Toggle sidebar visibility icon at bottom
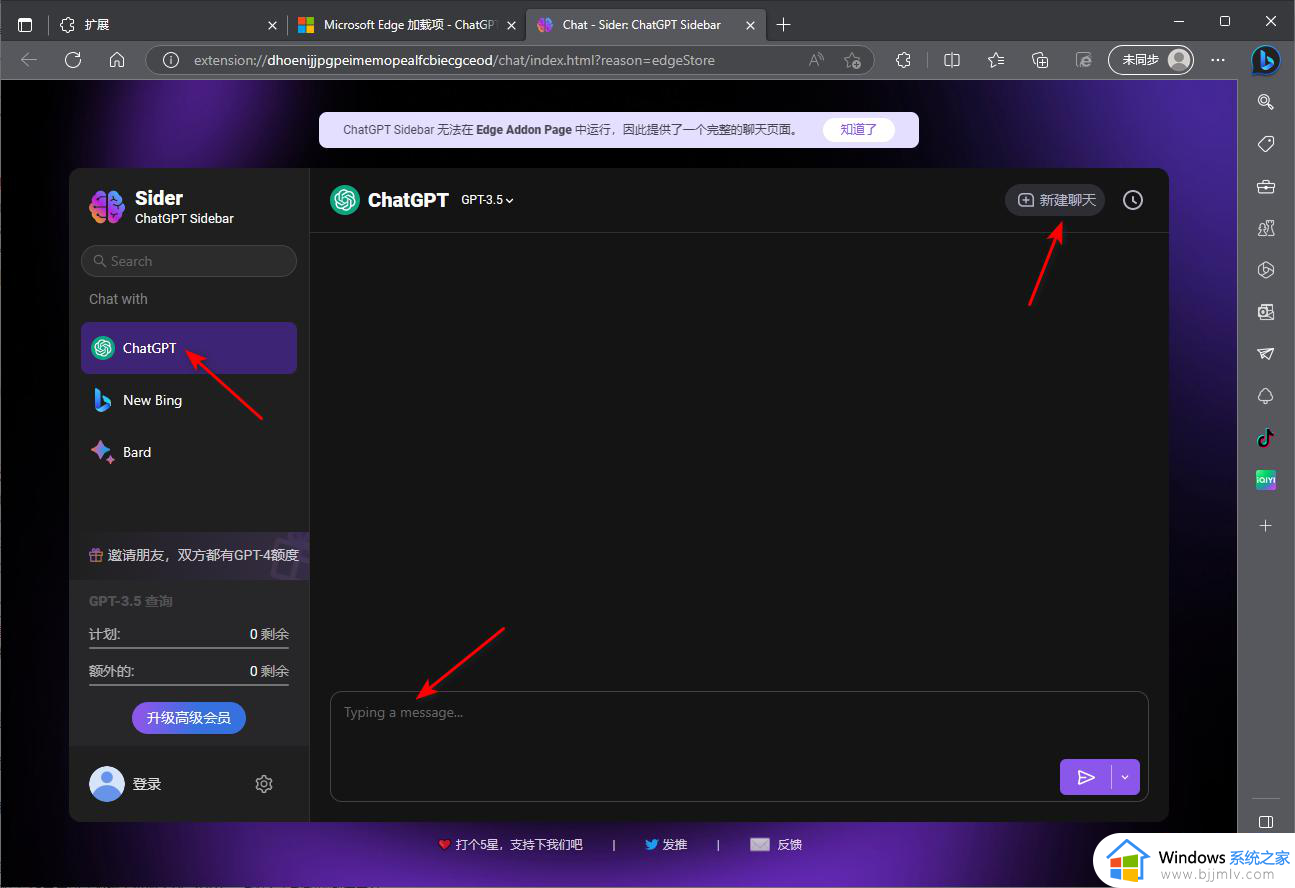 (x=1266, y=822)
